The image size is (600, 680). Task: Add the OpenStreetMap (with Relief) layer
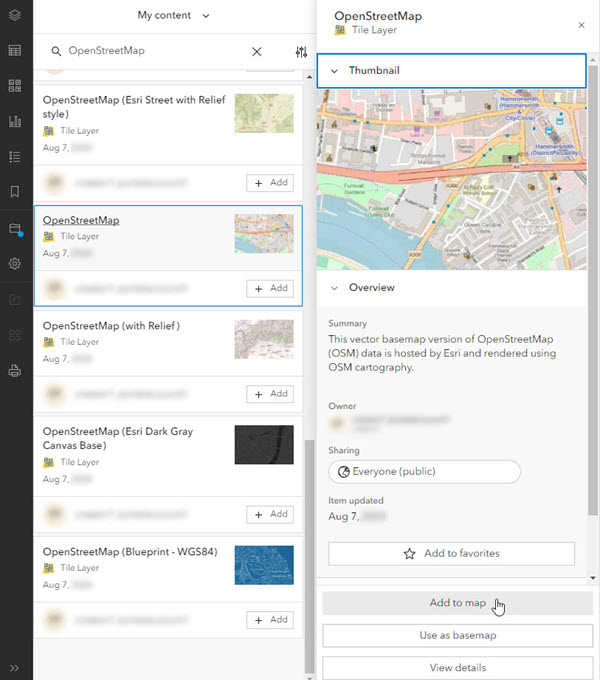tap(270, 394)
